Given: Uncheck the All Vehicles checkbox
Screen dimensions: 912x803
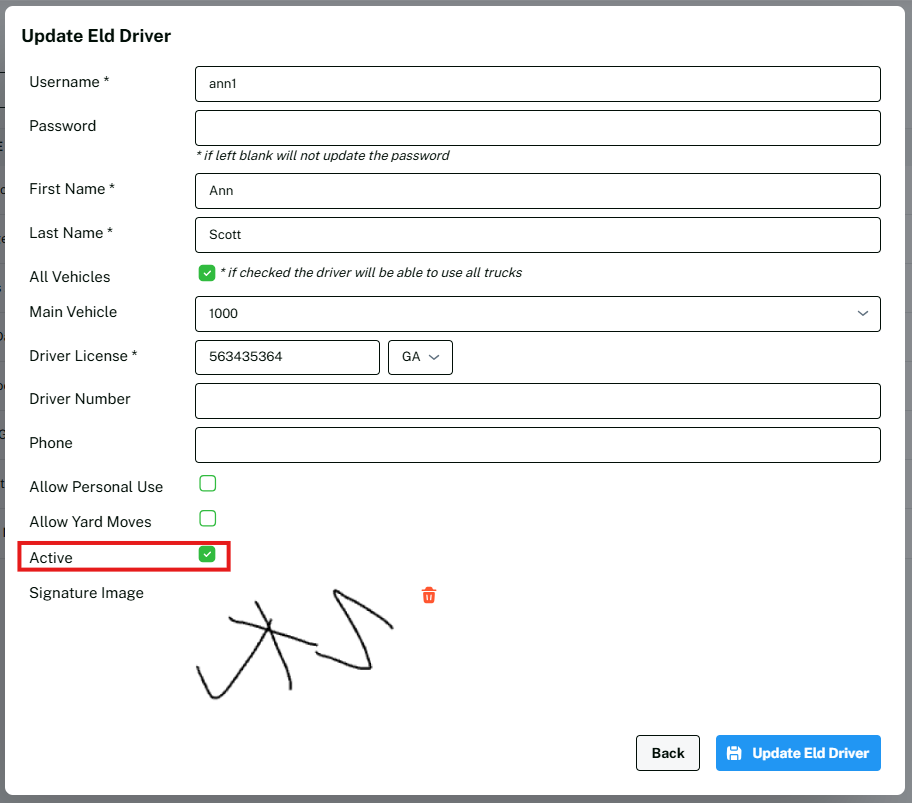Looking at the screenshot, I should (207, 273).
